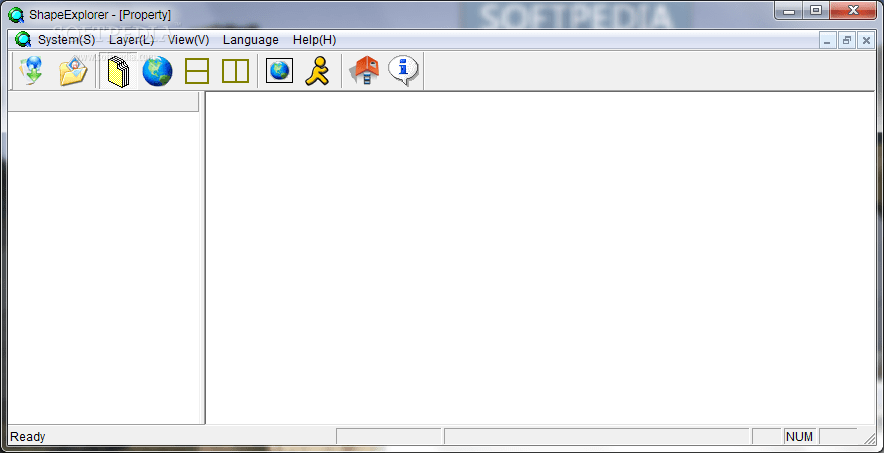Open the Layer(L) menu
This screenshot has height=453, width=884.
pyautogui.click(x=131, y=40)
